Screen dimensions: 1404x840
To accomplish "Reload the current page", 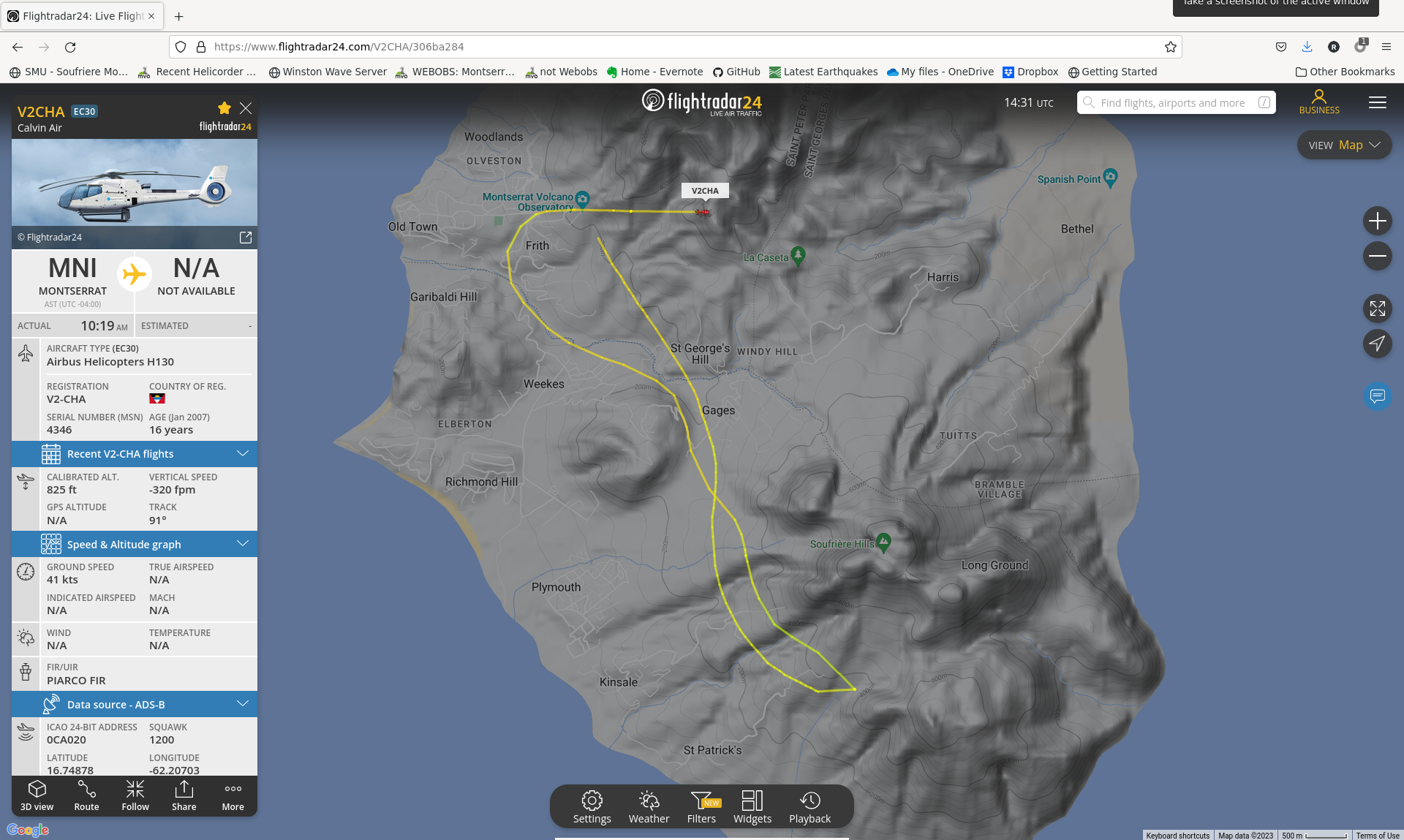I will point(70,47).
